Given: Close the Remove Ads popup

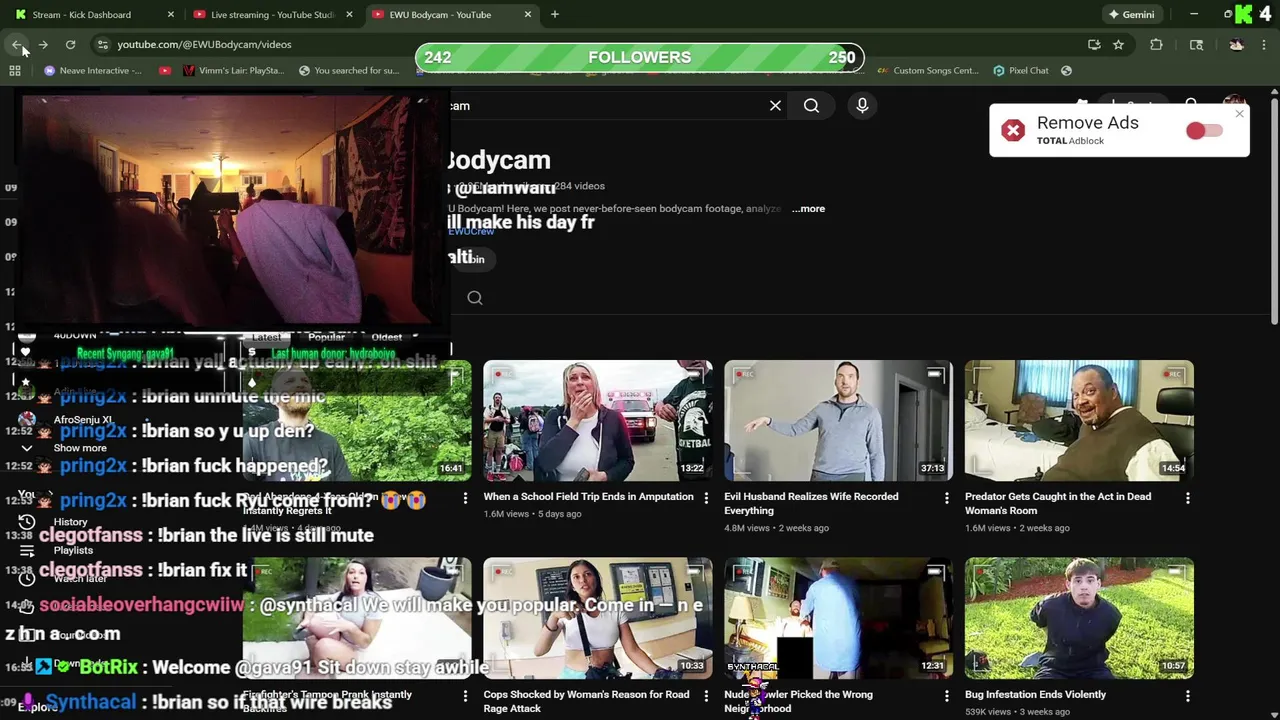Looking at the screenshot, I should pyautogui.click(x=1239, y=114).
